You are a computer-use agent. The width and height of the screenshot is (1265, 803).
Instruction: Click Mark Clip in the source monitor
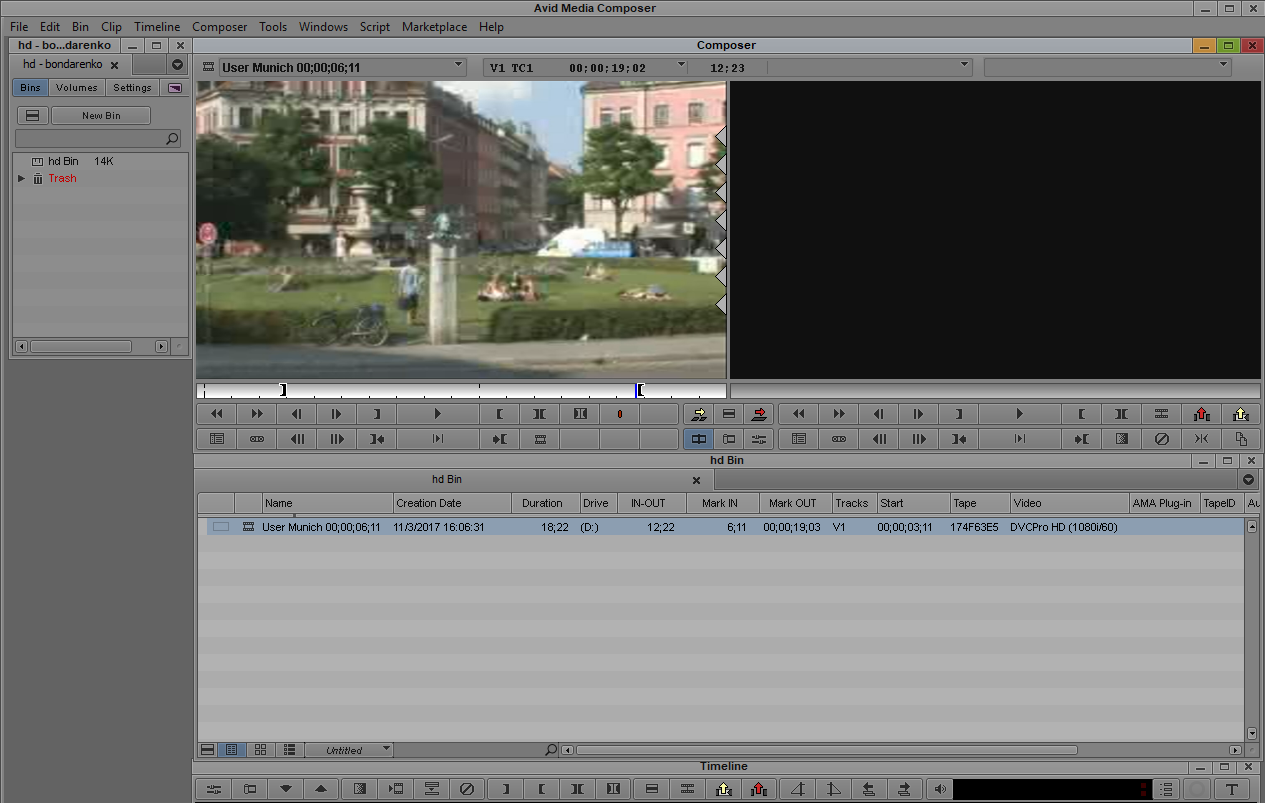(539, 414)
